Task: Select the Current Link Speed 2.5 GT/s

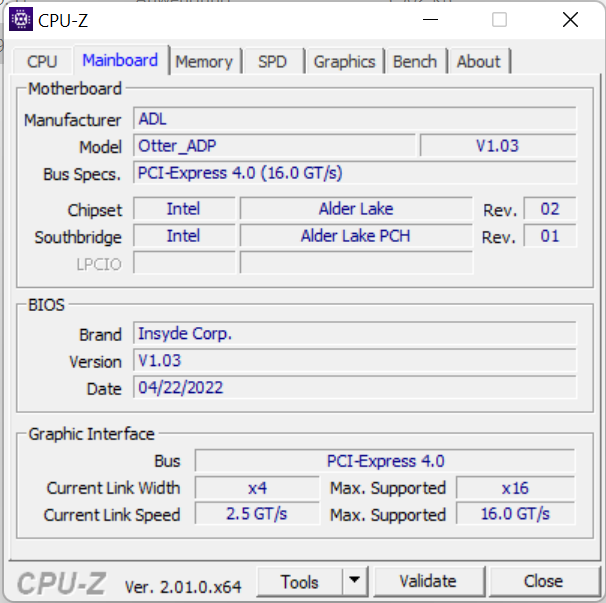Action: coord(257,514)
